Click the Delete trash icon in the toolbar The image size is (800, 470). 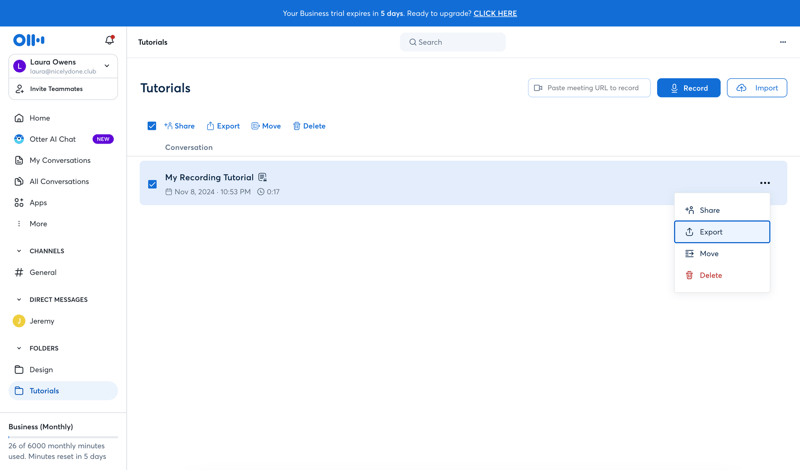297,126
